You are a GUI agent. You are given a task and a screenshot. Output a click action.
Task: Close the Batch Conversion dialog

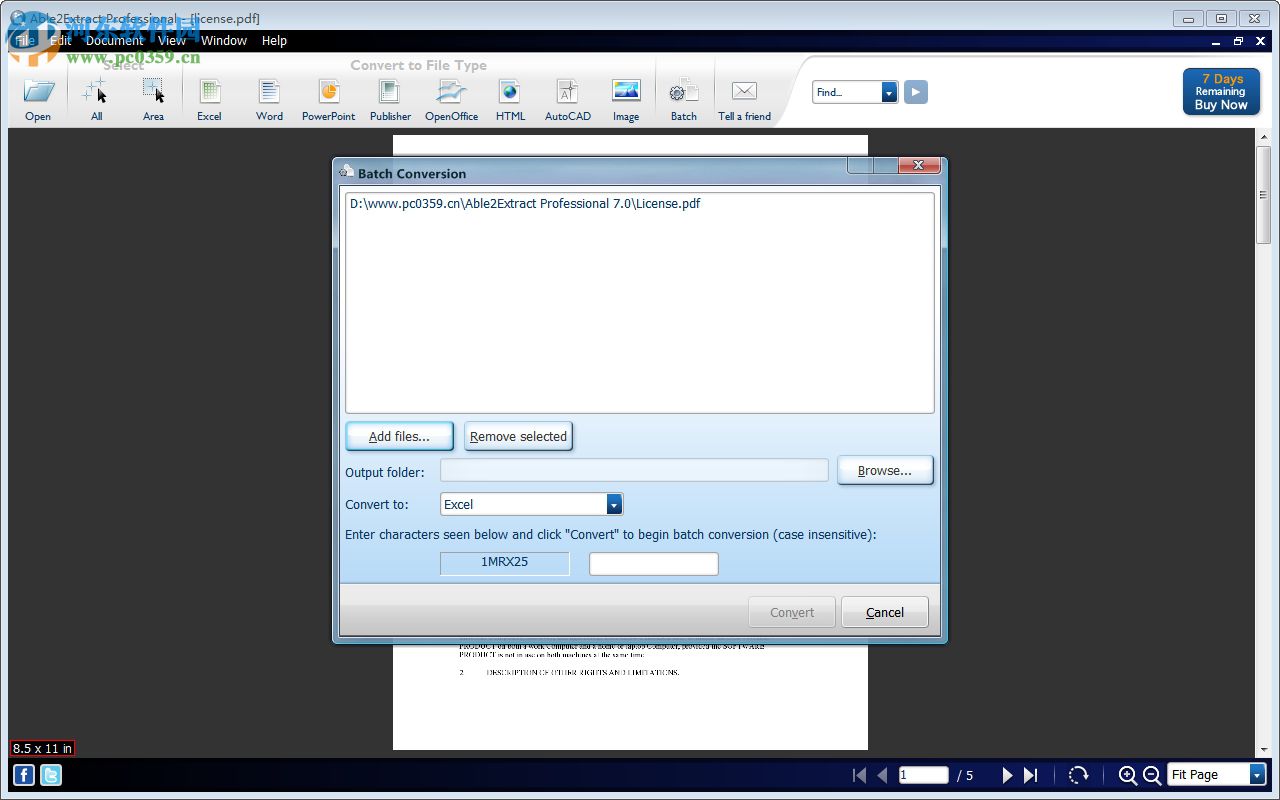(918, 166)
